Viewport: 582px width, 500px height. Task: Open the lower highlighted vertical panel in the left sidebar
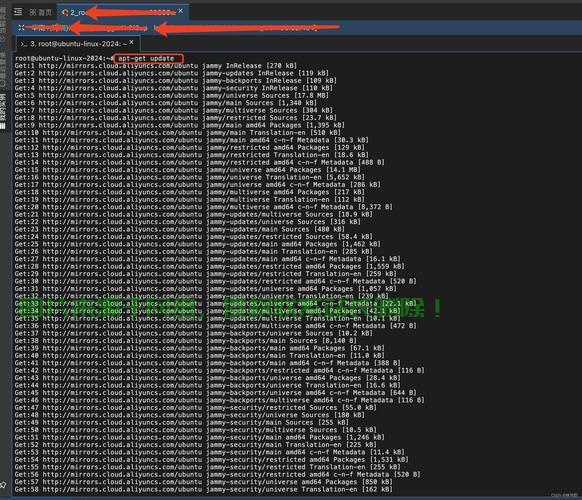[3, 111]
